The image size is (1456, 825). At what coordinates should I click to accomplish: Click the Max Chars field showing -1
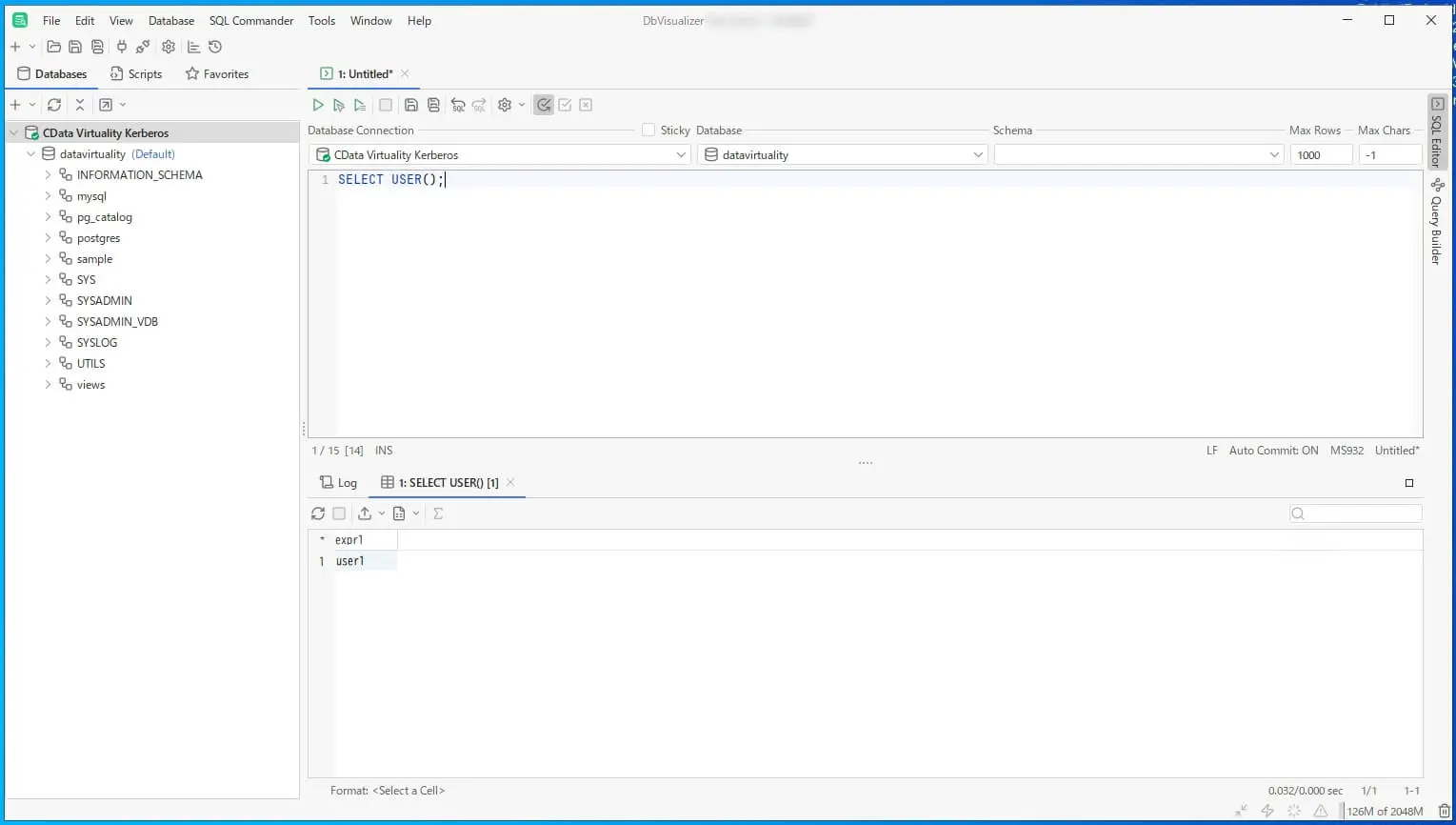tap(1389, 154)
